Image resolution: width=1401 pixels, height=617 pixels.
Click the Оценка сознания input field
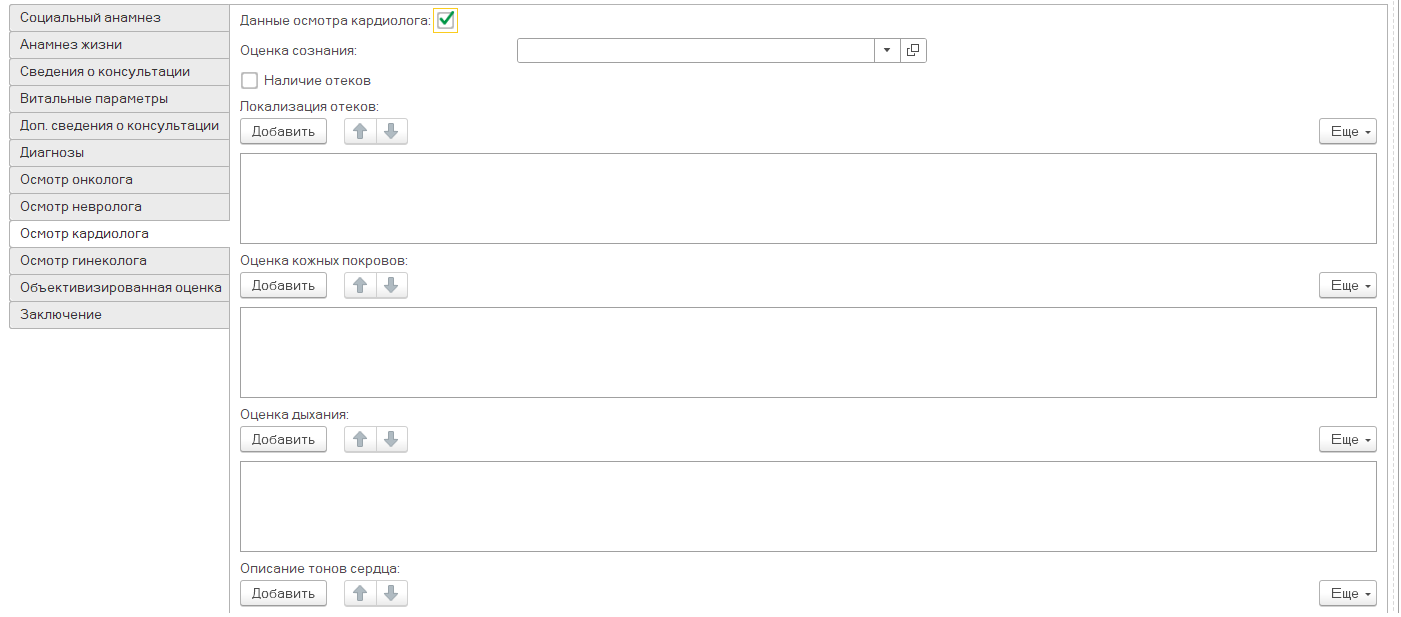(x=695, y=51)
